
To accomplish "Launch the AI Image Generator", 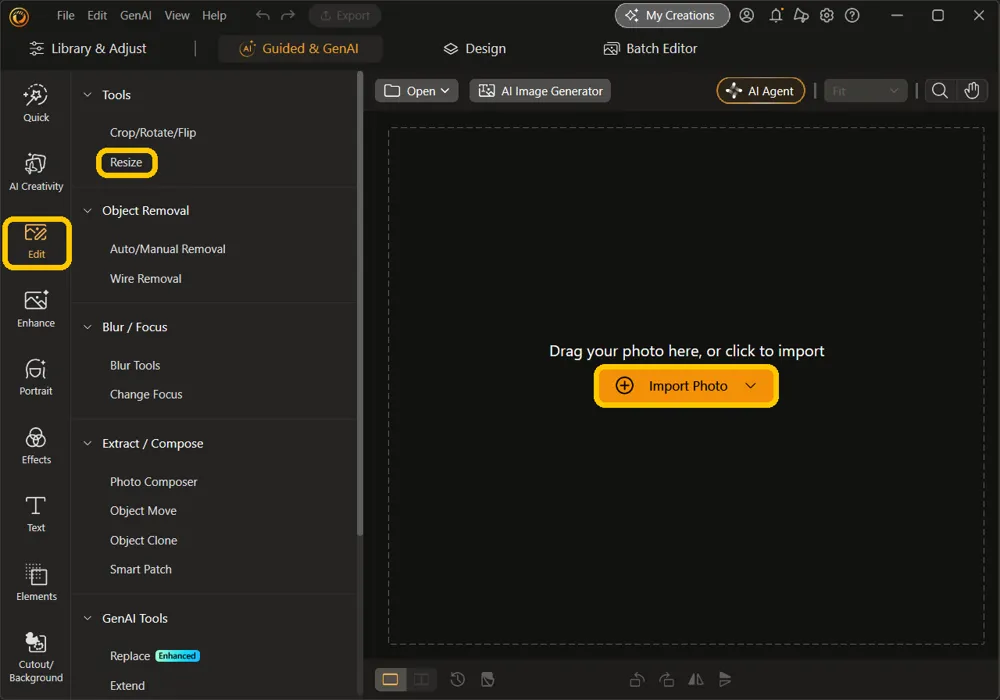I will (540, 91).
